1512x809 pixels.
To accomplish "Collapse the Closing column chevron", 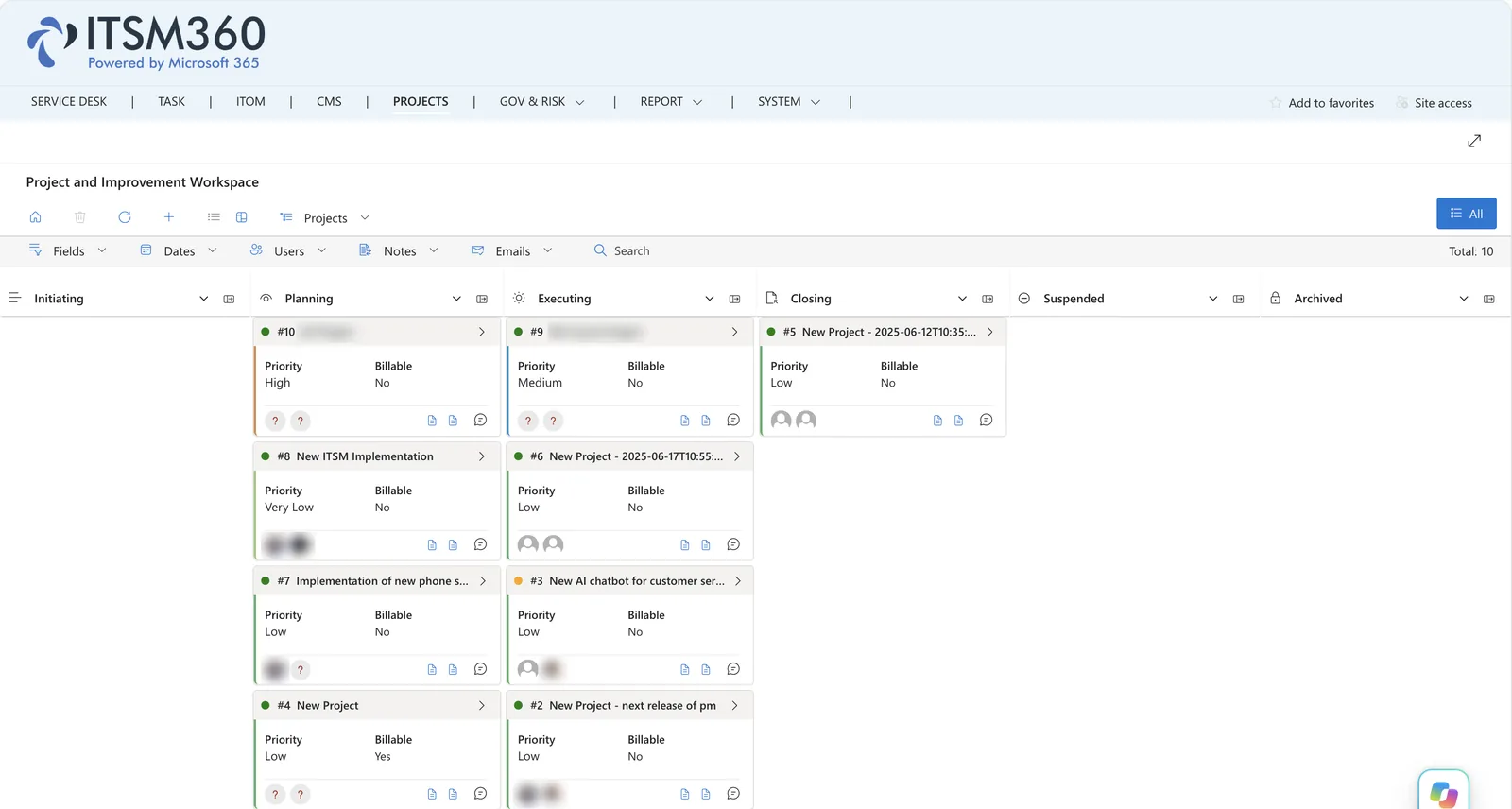I will point(962,299).
